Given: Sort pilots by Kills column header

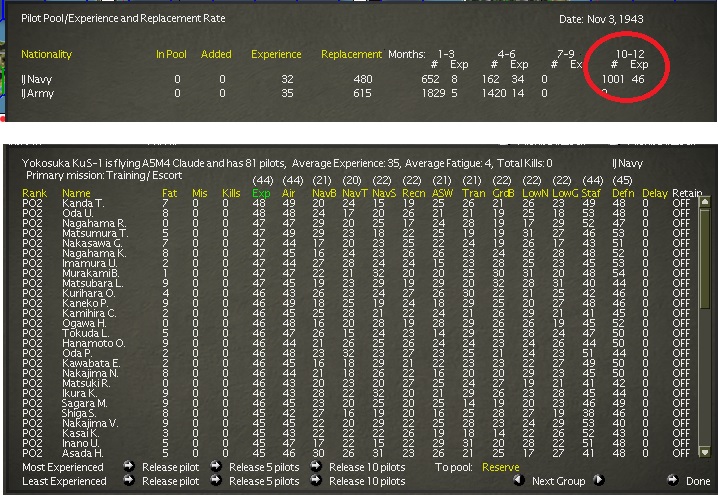Looking at the screenshot, I should tap(231, 193).
